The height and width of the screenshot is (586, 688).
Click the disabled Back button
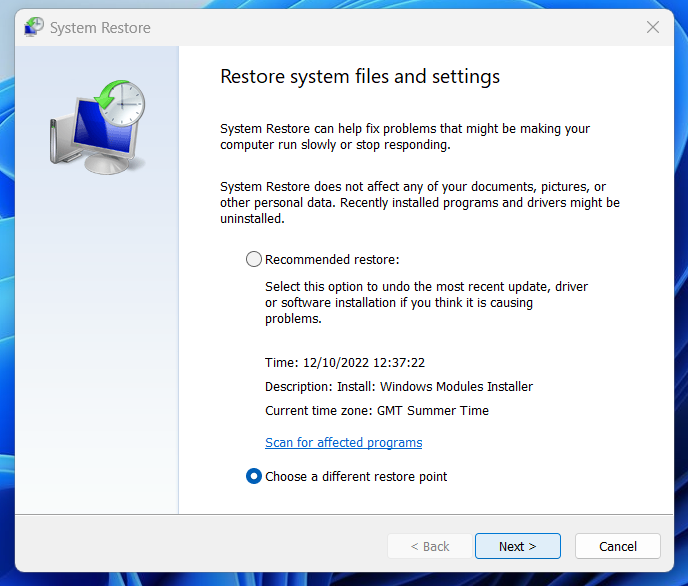coord(430,546)
